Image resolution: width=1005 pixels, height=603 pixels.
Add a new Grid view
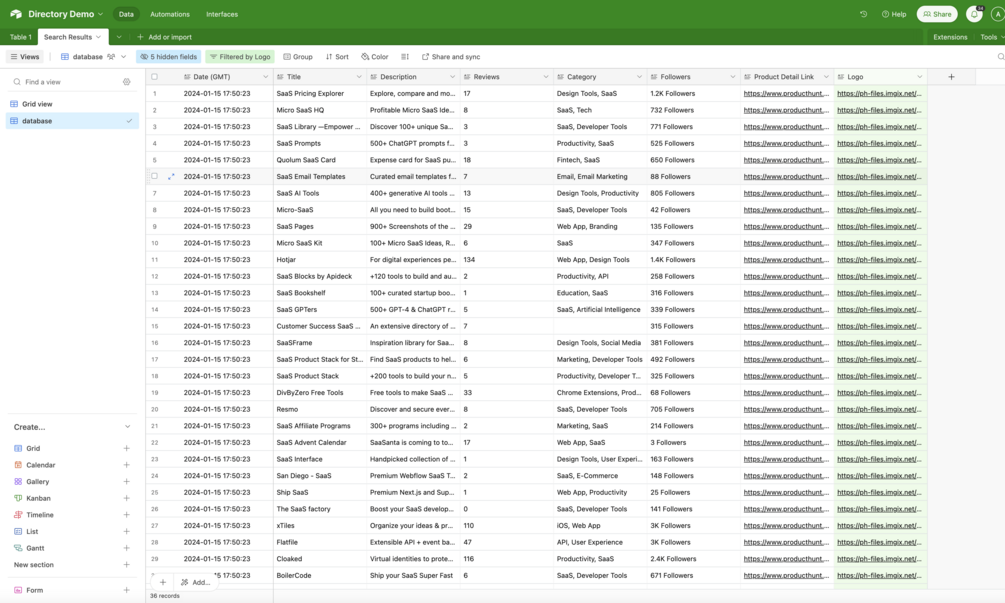126,449
